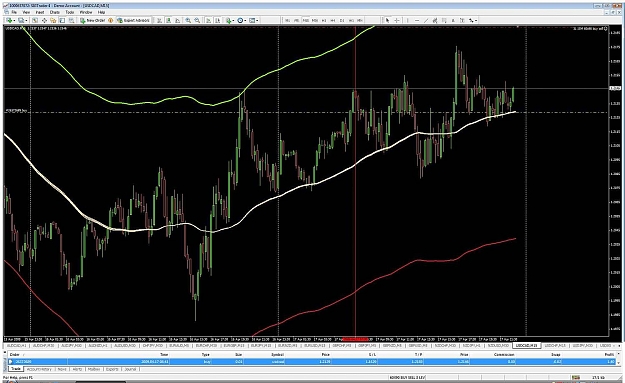This screenshot has height=383, width=625.
Task: Switch to the USDCAD,M15 chart tab
Action: click(x=526, y=346)
